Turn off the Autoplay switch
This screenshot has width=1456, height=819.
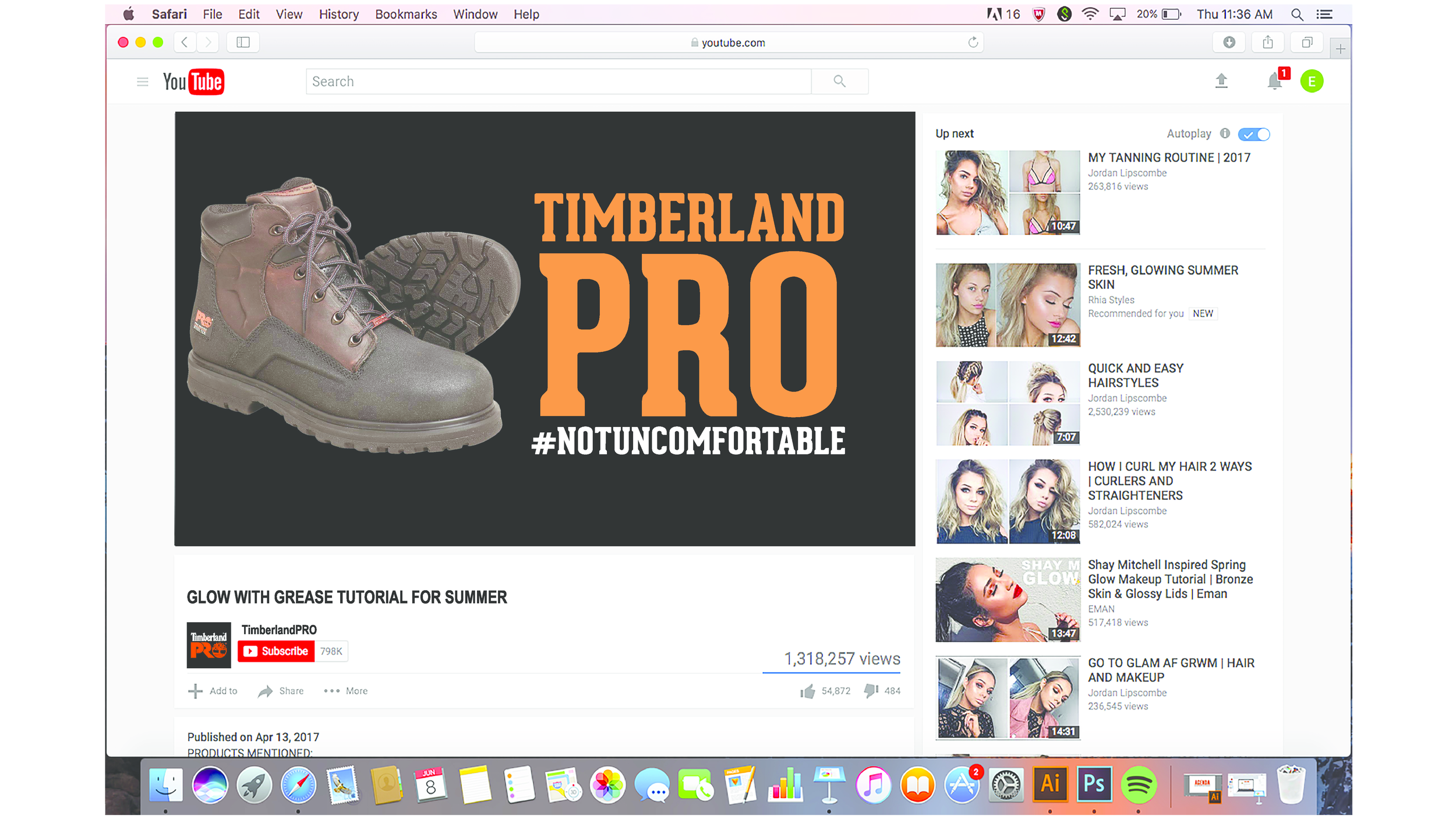pos(1254,135)
